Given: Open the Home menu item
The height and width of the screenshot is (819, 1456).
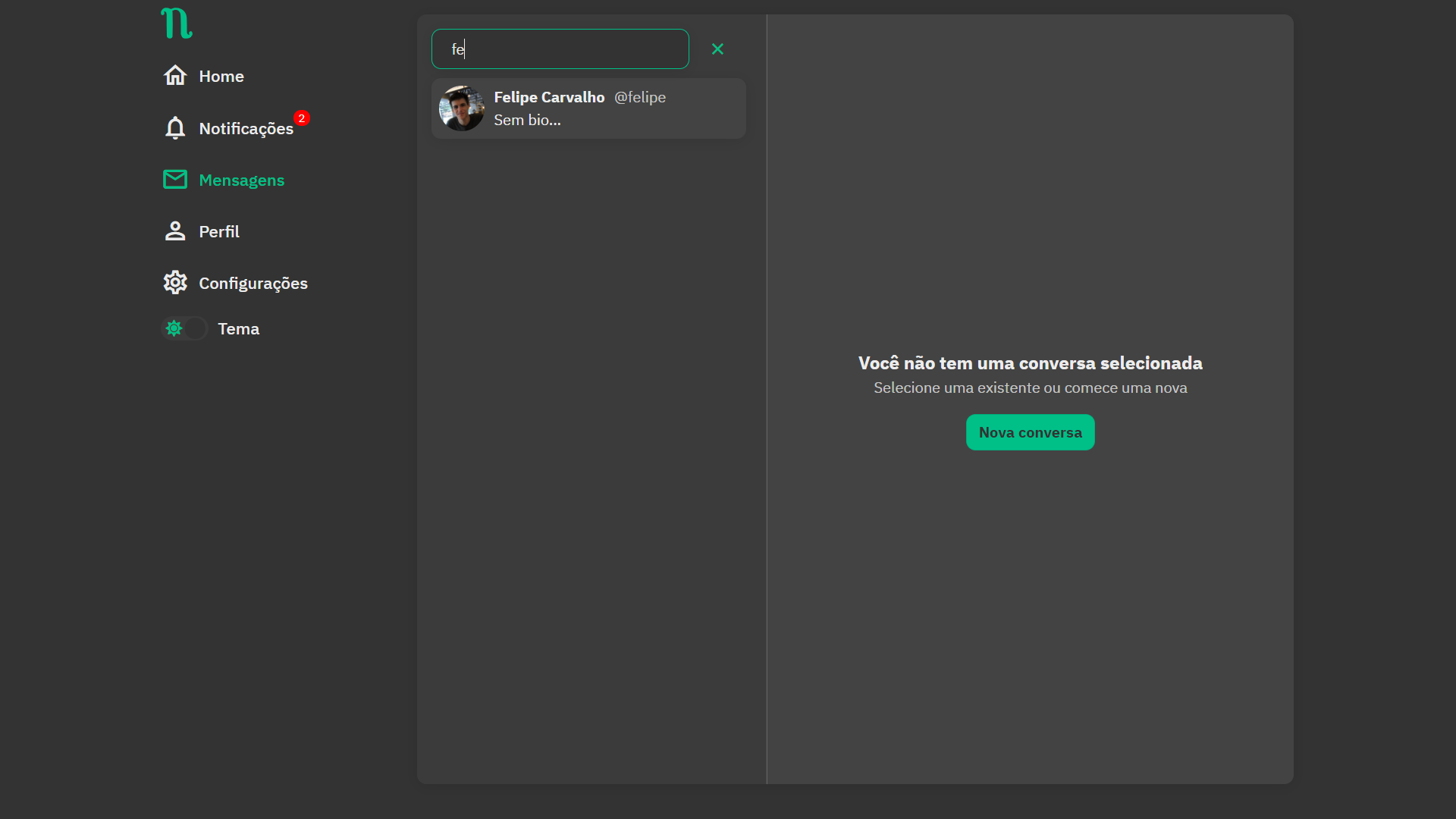Looking at the screenshot, I should click(x=221, y=77).
